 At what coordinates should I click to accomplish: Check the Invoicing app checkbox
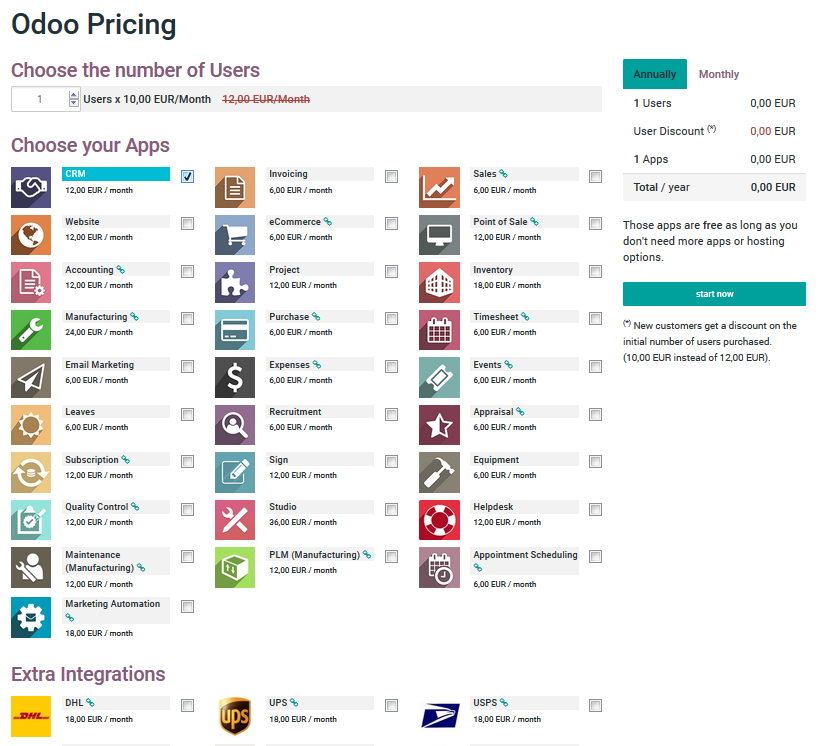[x=391, y=176]
